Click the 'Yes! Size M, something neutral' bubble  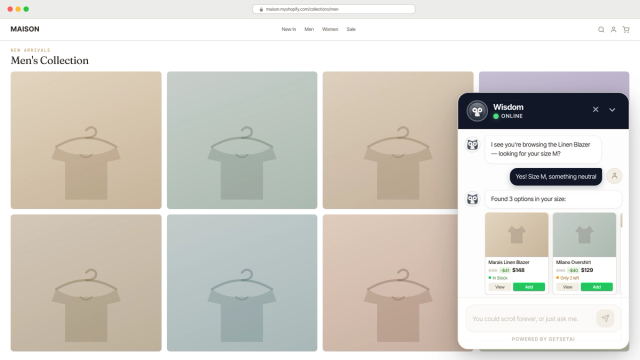[556, 176]
